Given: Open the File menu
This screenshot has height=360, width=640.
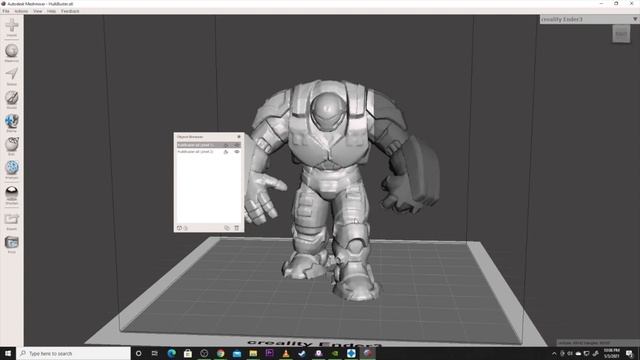Looking at the screenshot, I should point(6,11).
